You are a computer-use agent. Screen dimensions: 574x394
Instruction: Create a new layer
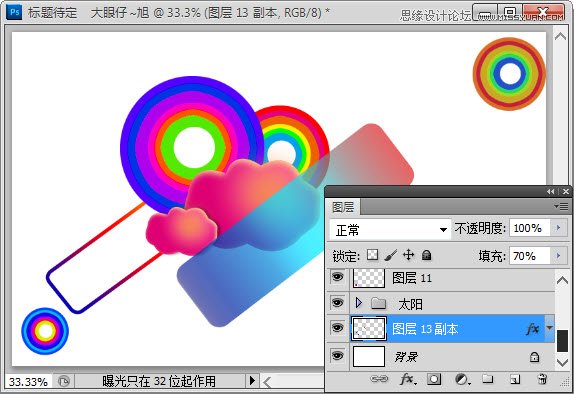(515, 379)
